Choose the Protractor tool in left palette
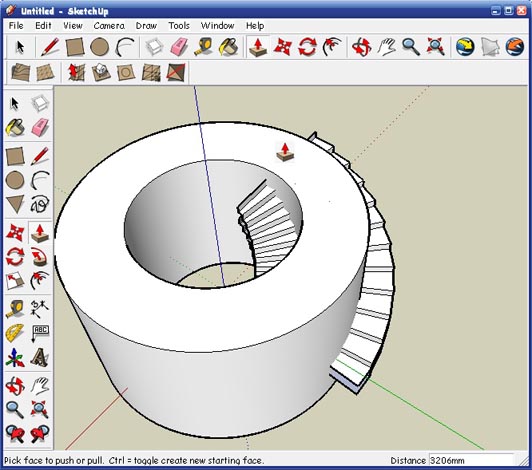 [x=15, y=333]
